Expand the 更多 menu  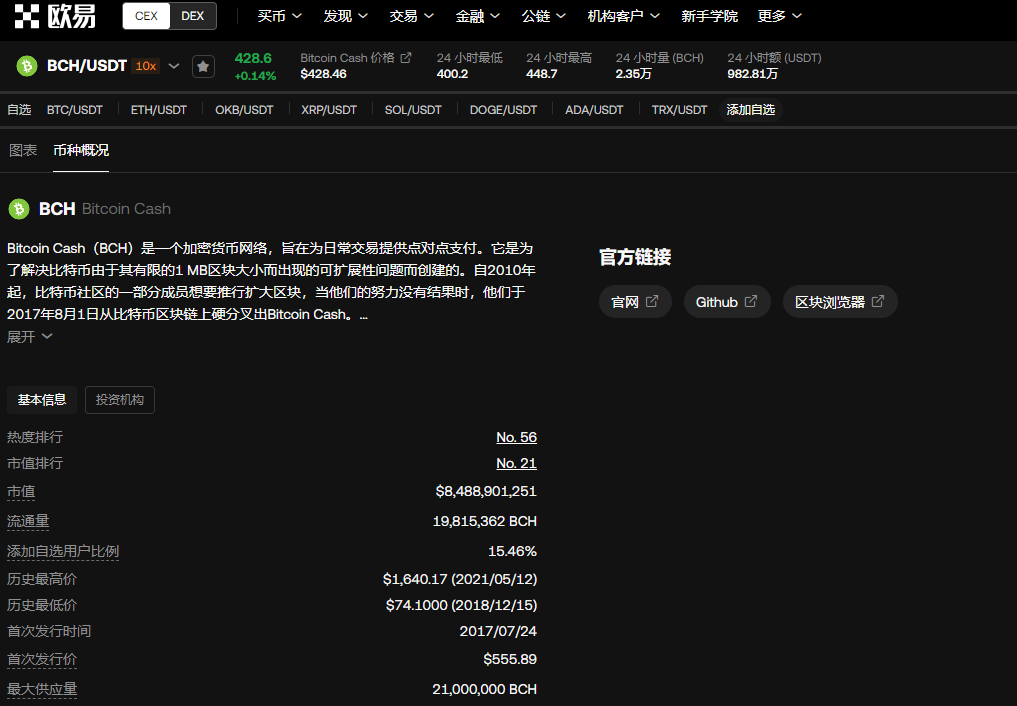coord(780,16)
